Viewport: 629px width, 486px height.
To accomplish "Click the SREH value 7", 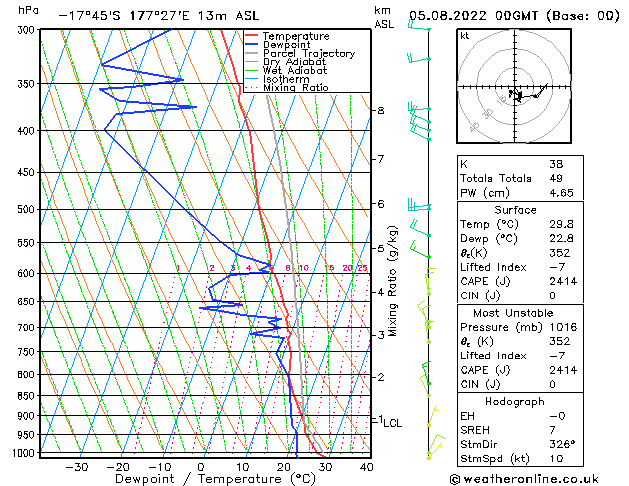I will [552, 430].
